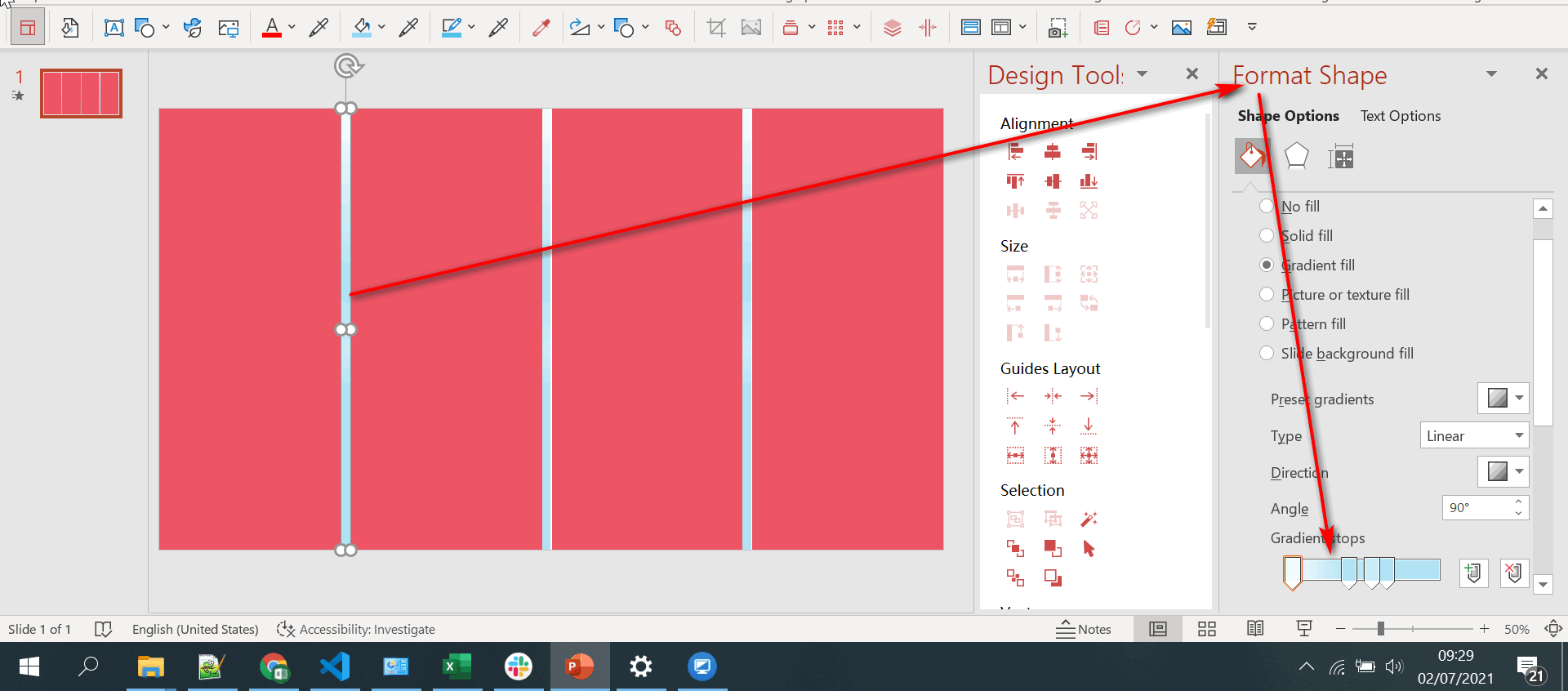
Task: Click the bottom guide arrow in Guides Layout
Action: [x=1089, y=426]
